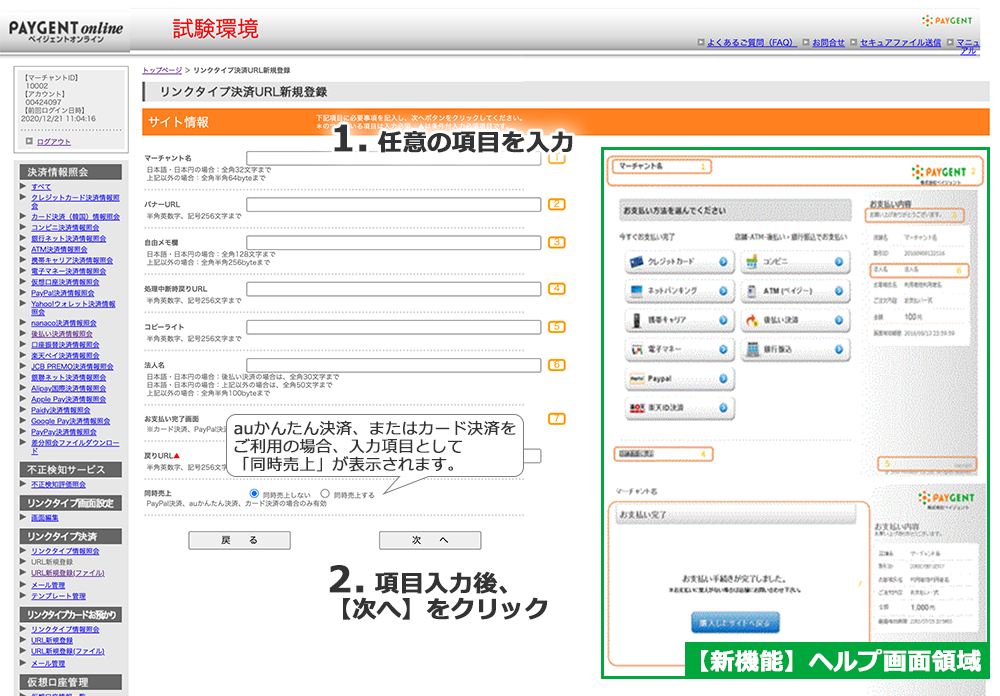Click the コピーライト input field

(393, 327)
